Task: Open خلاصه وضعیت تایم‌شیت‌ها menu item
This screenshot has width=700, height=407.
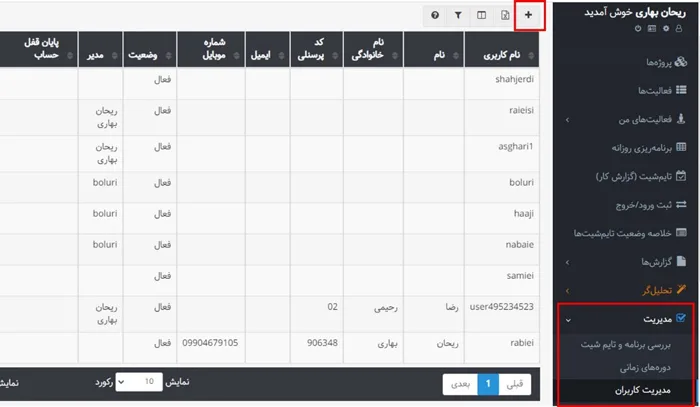Action: pos(625,233)
